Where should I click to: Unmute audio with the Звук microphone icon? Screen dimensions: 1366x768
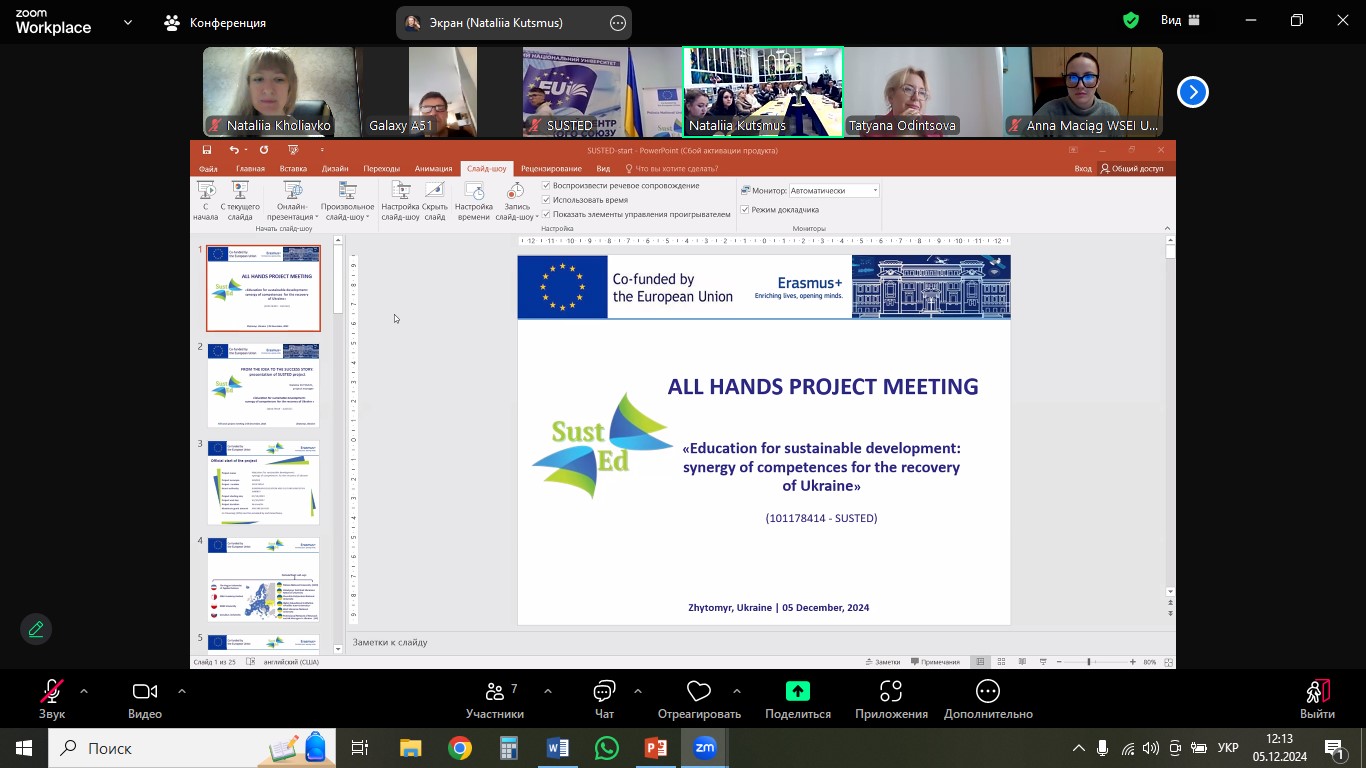pyautogui.click(x=52, y=692)
